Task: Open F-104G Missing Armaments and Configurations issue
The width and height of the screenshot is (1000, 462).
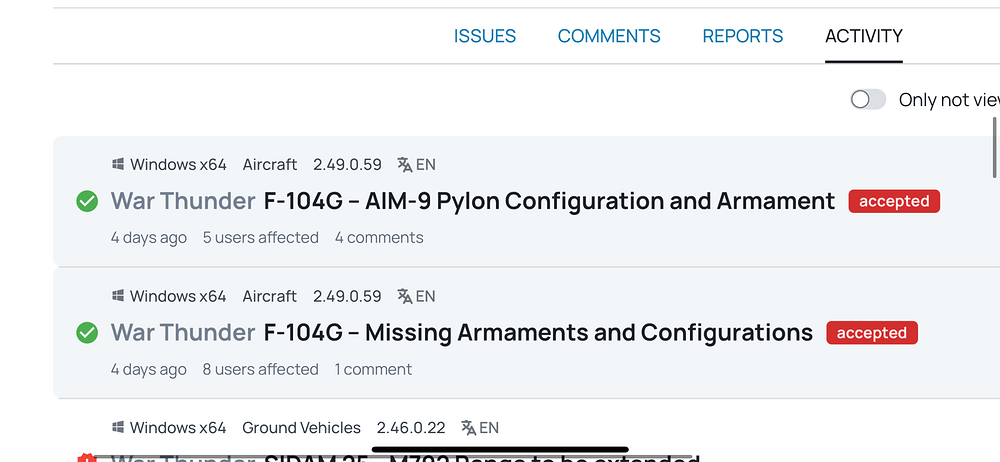Action: click(538, 332)
